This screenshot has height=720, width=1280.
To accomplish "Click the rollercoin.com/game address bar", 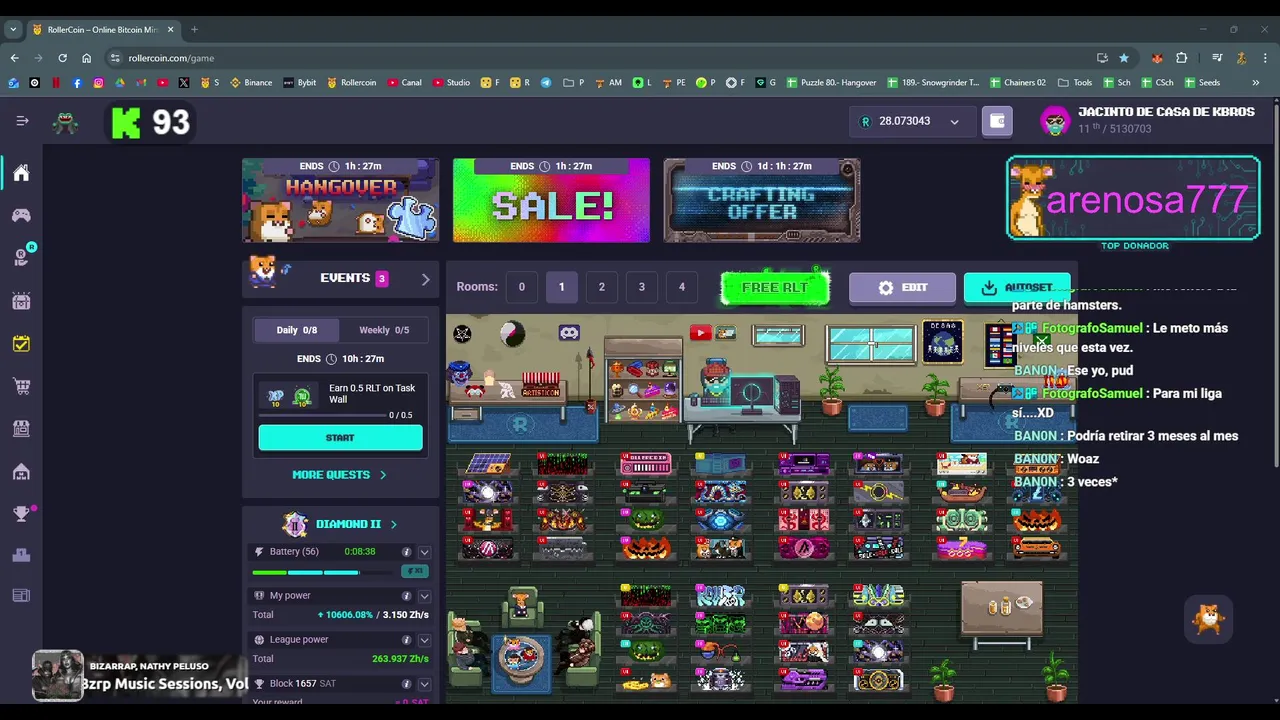I will pos(600,58).
